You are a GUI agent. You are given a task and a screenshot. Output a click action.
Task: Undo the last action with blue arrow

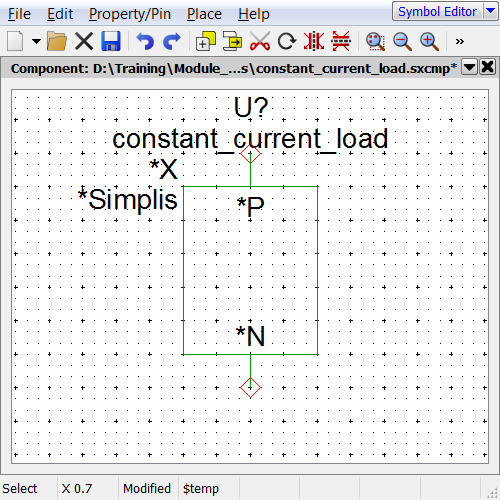click(x=145, y=41)
